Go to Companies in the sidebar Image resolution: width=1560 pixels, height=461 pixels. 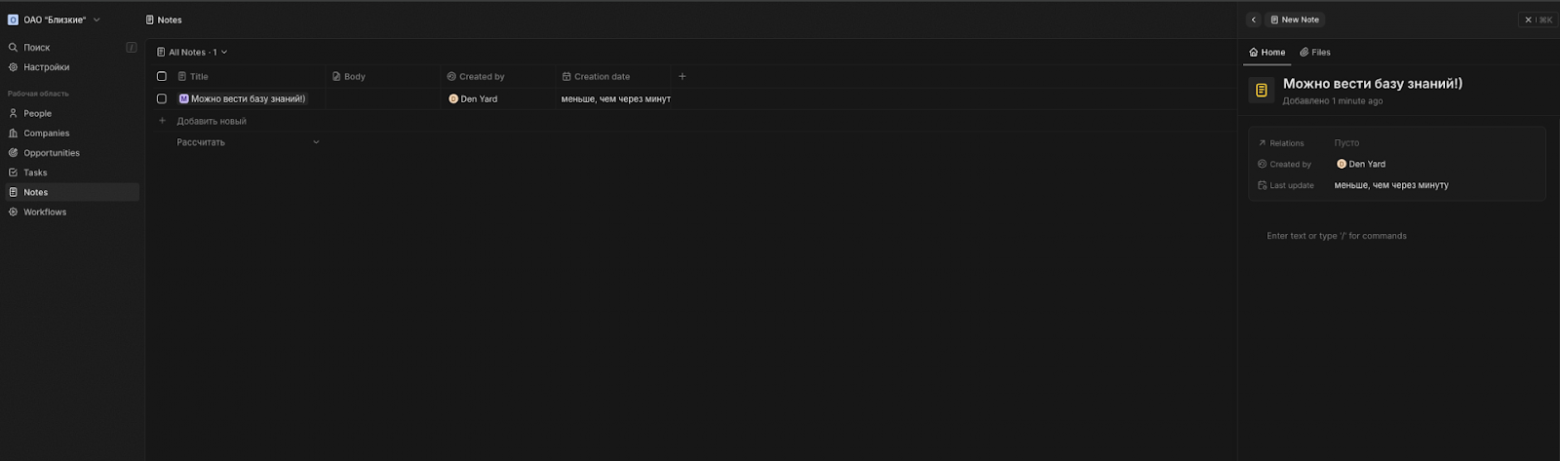tap(46, 133)
